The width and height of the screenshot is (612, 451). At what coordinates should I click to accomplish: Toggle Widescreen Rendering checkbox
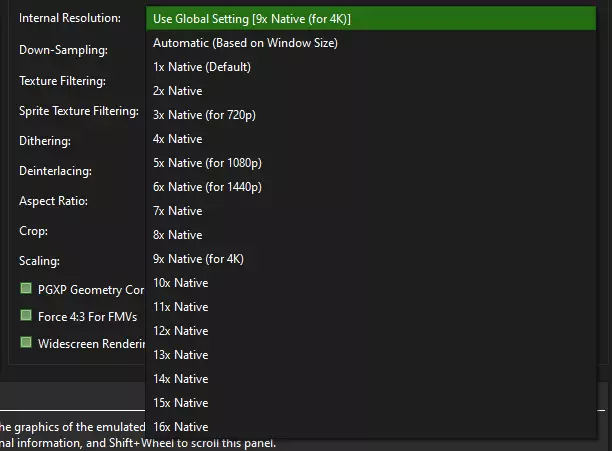tap(26, 343)
